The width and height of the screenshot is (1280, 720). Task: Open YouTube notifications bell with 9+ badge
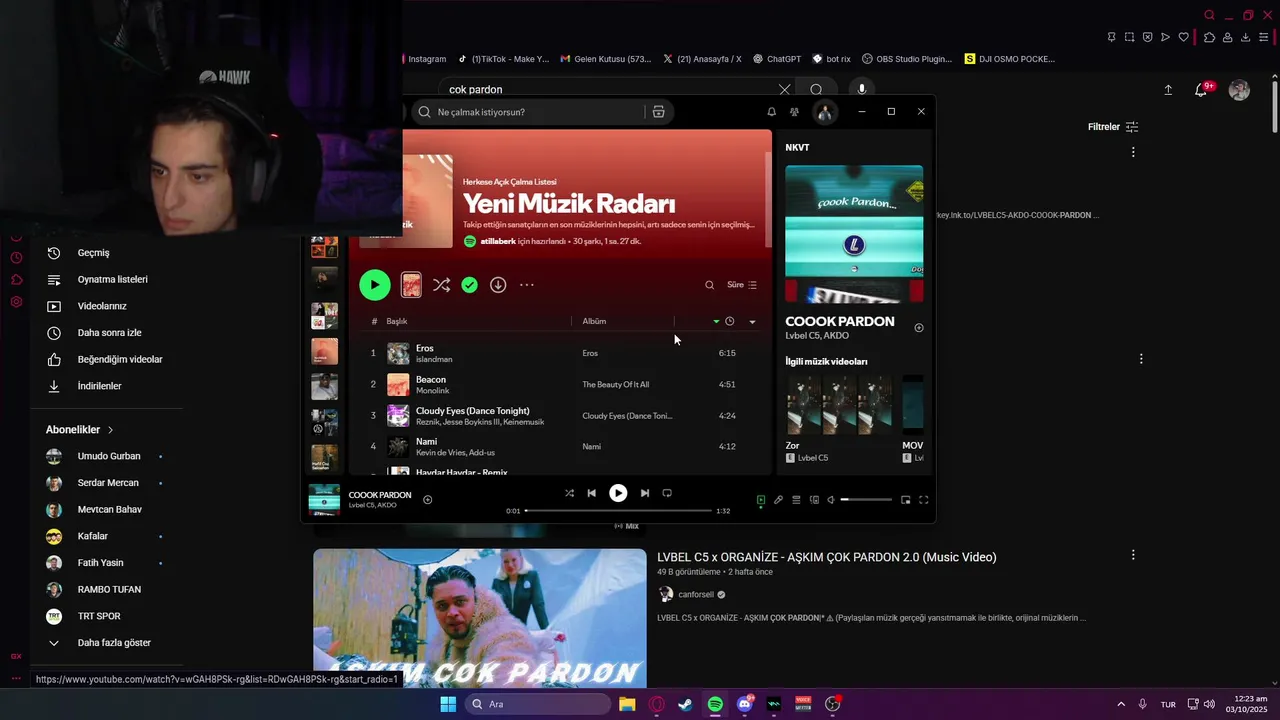pos(1202,90)
